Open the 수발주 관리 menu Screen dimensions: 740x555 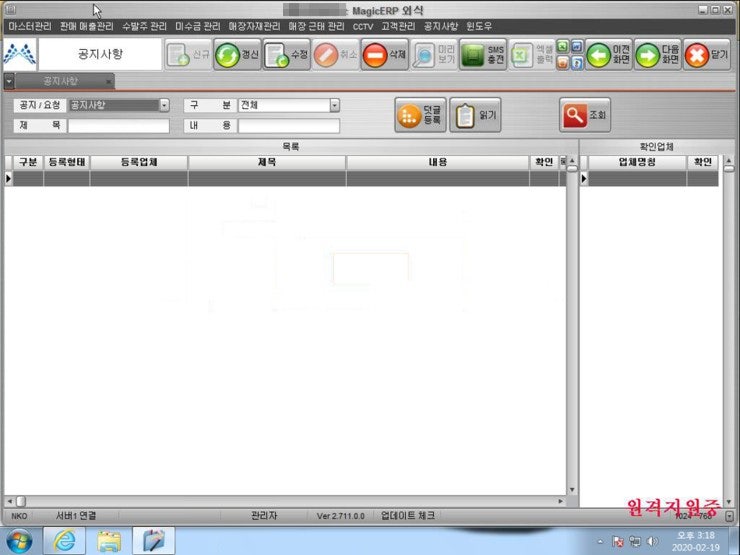pyautogui.click(x=144, y=26)
